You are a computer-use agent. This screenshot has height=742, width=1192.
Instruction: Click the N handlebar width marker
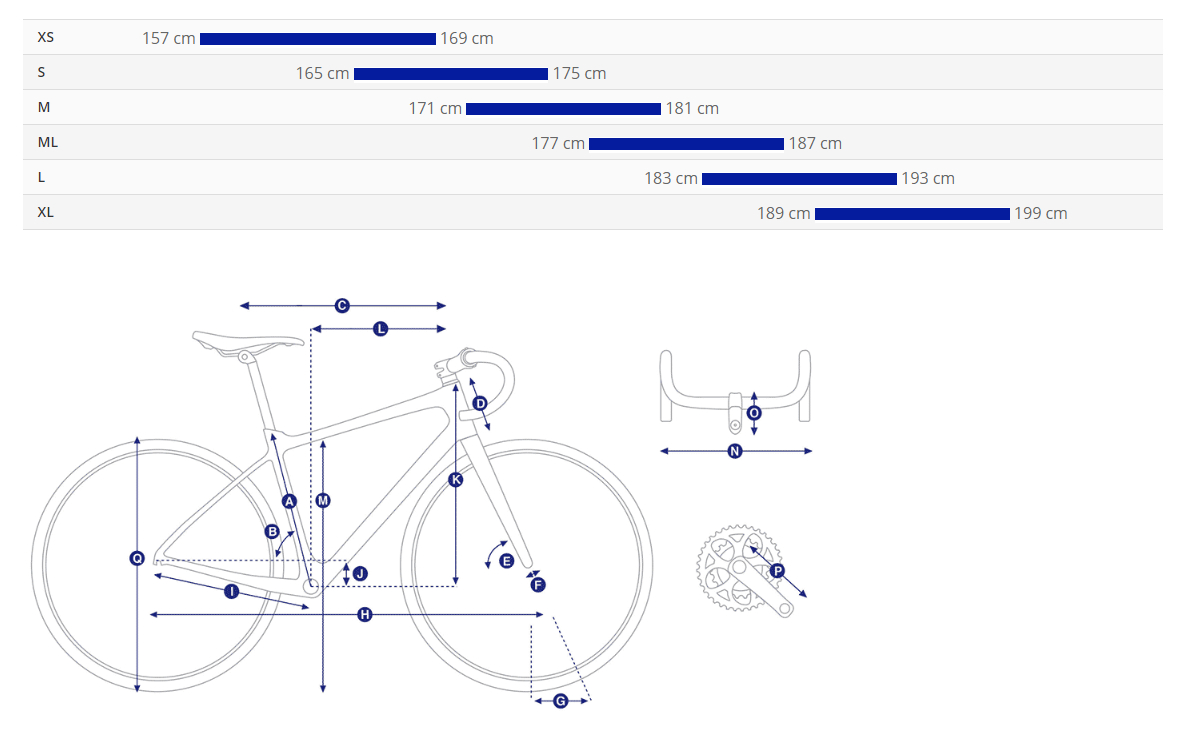(x=735, y=452)
